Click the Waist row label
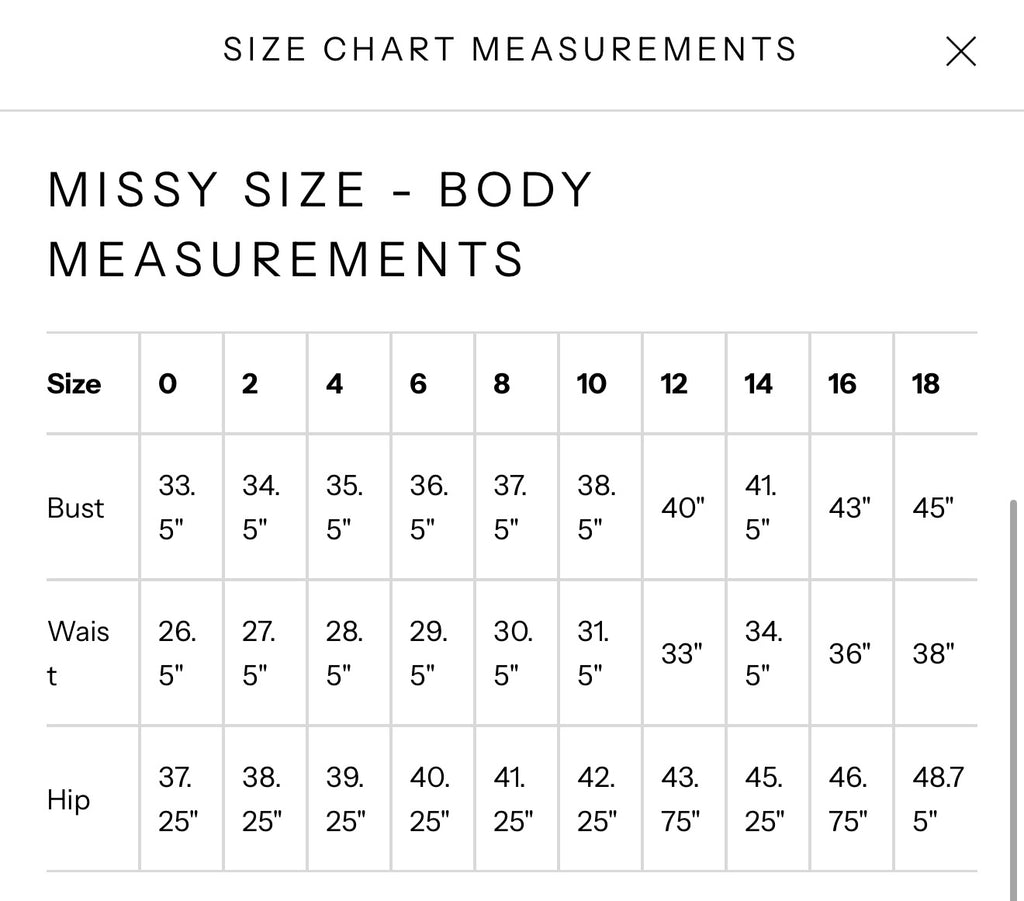The height and width of the screenshot is (901, 1024). tap(78, 653)
